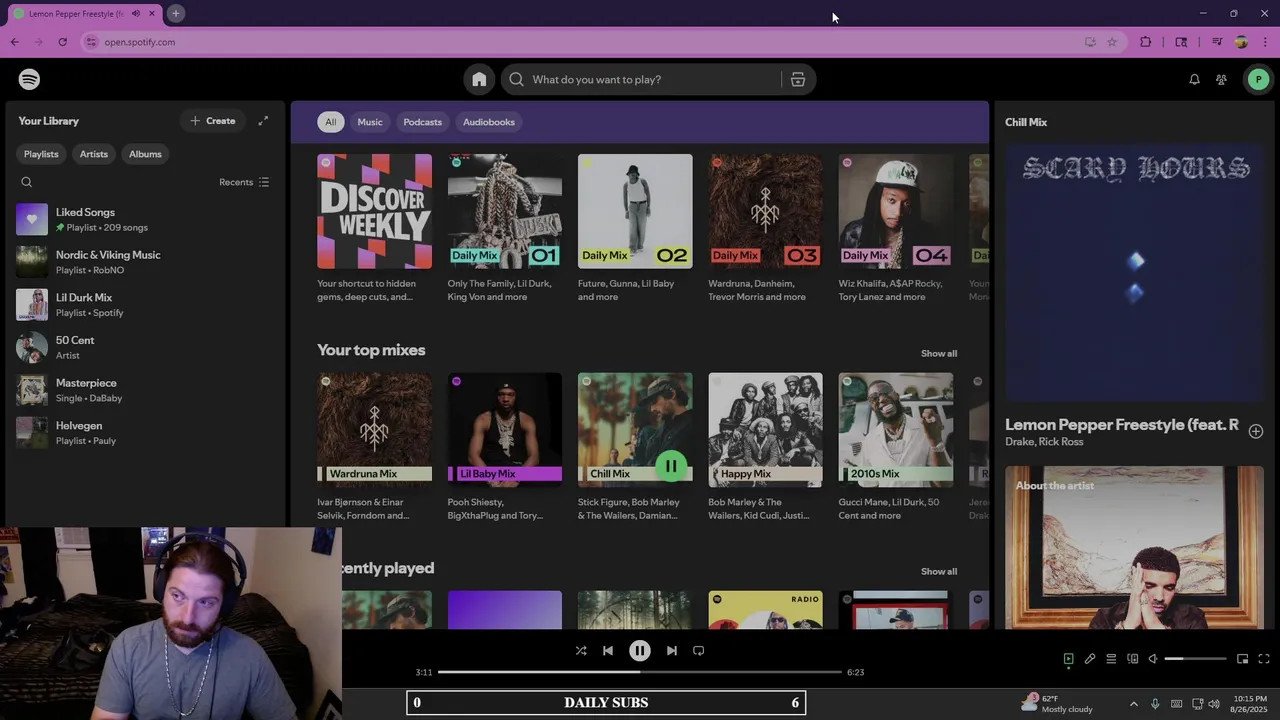
Task: Expand Your Library to full view
Action: pyautogui.click(x=263, y=121)
